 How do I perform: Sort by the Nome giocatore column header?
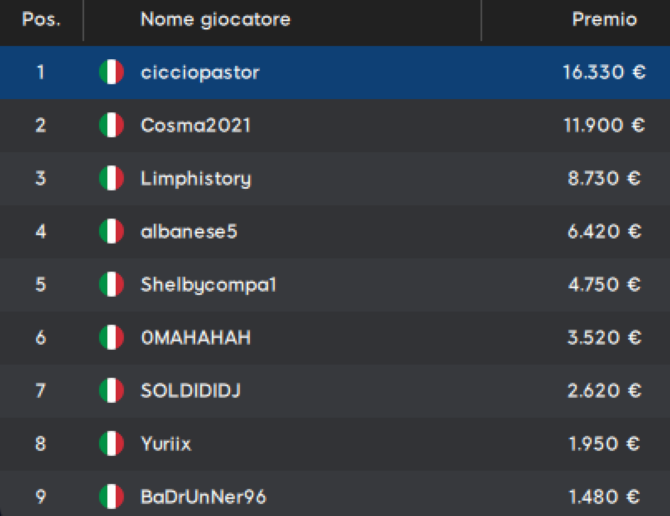pyautogui.click(x=215, y=20)
